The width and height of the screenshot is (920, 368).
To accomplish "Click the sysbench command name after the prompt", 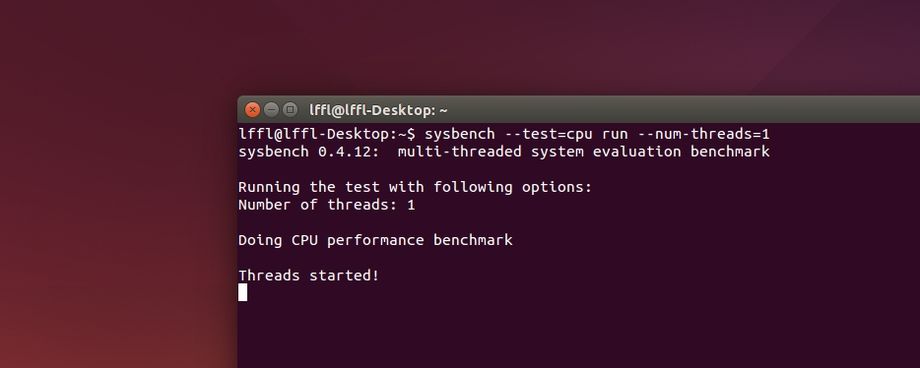I will tap(459, 134).
